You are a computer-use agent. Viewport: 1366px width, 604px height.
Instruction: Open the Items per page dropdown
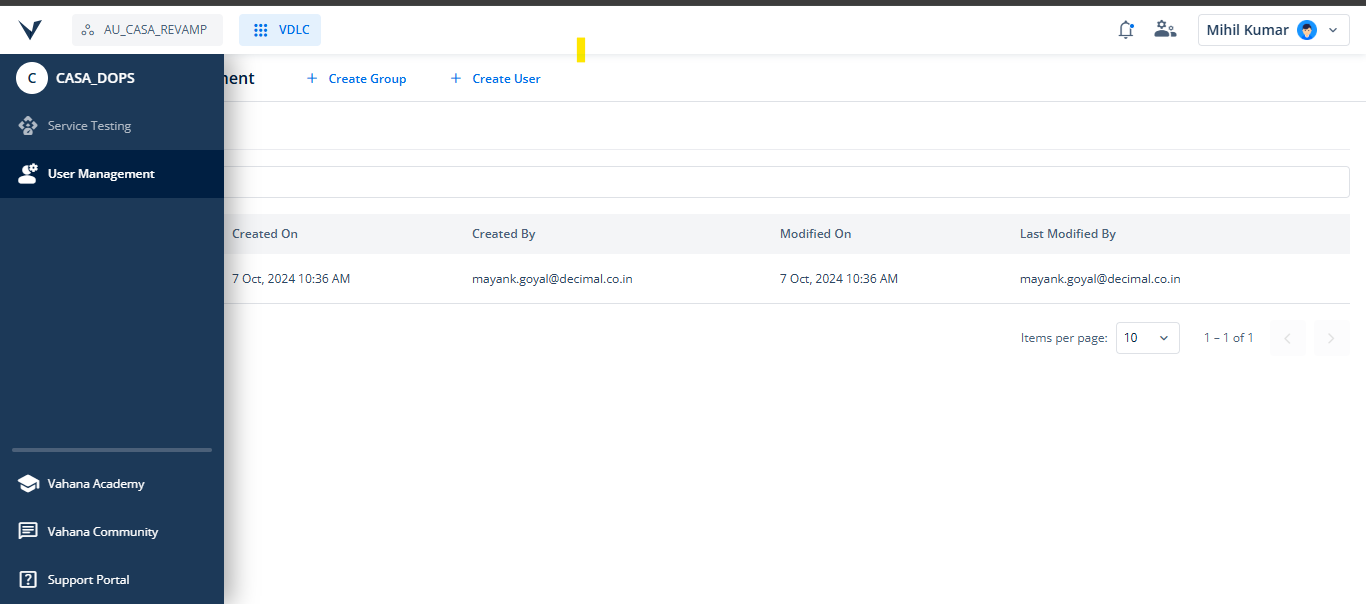pos(1148,338)
